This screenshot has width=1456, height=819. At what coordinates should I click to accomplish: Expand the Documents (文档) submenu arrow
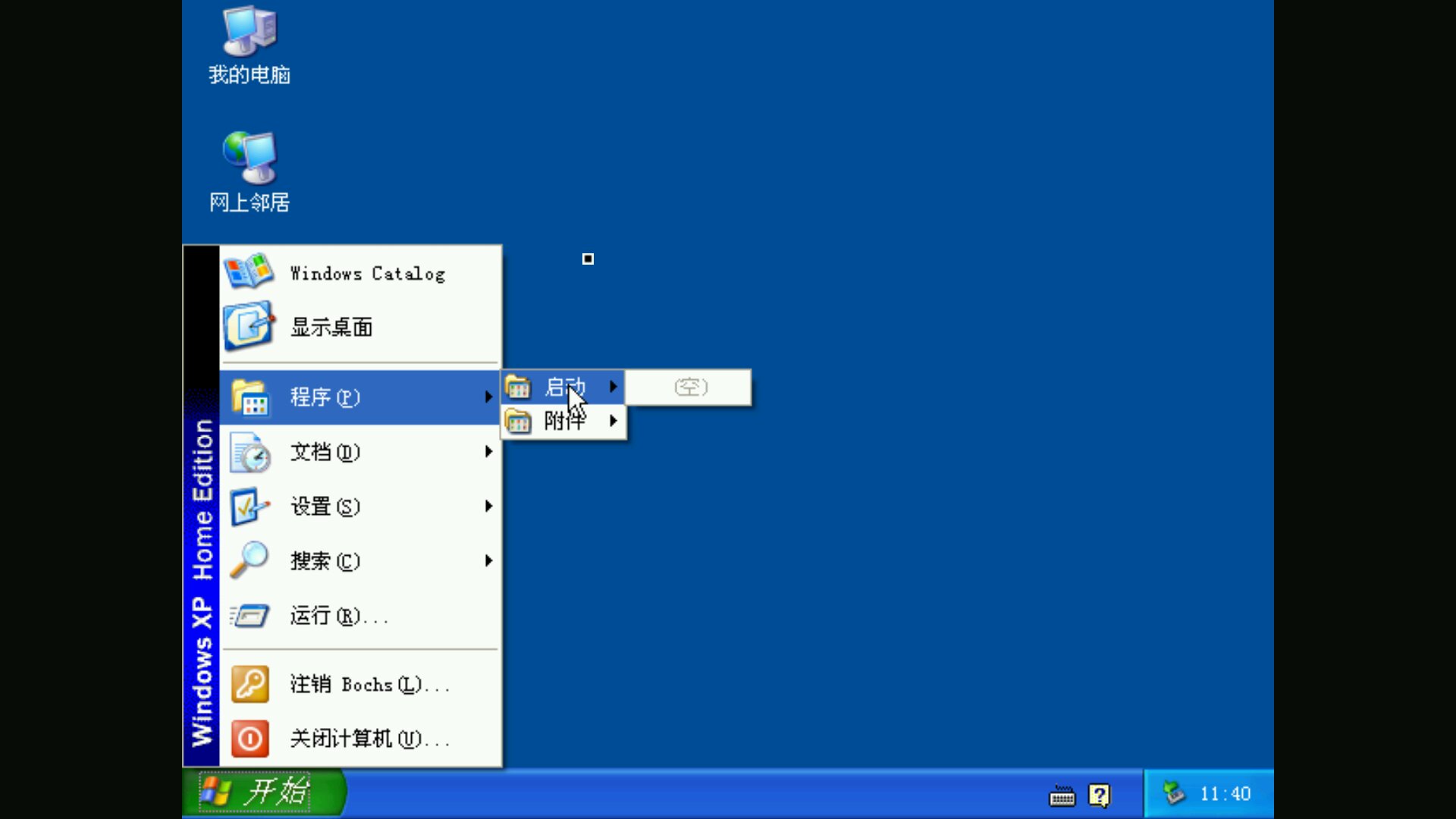coord(488,452)
